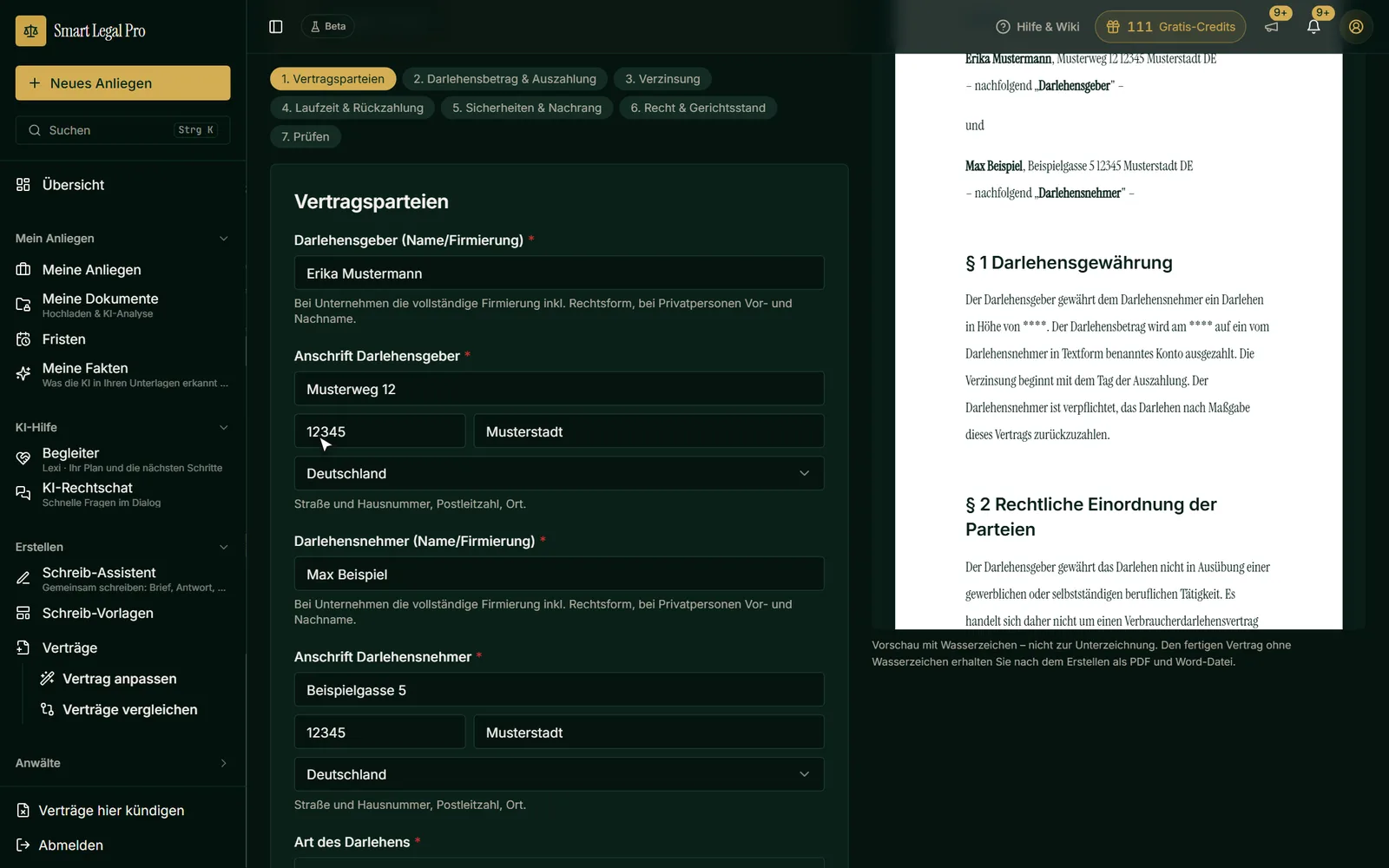Collapse the Mein Anliegen section
This screenshot has width=1389, height=868.
pos(223,239)
